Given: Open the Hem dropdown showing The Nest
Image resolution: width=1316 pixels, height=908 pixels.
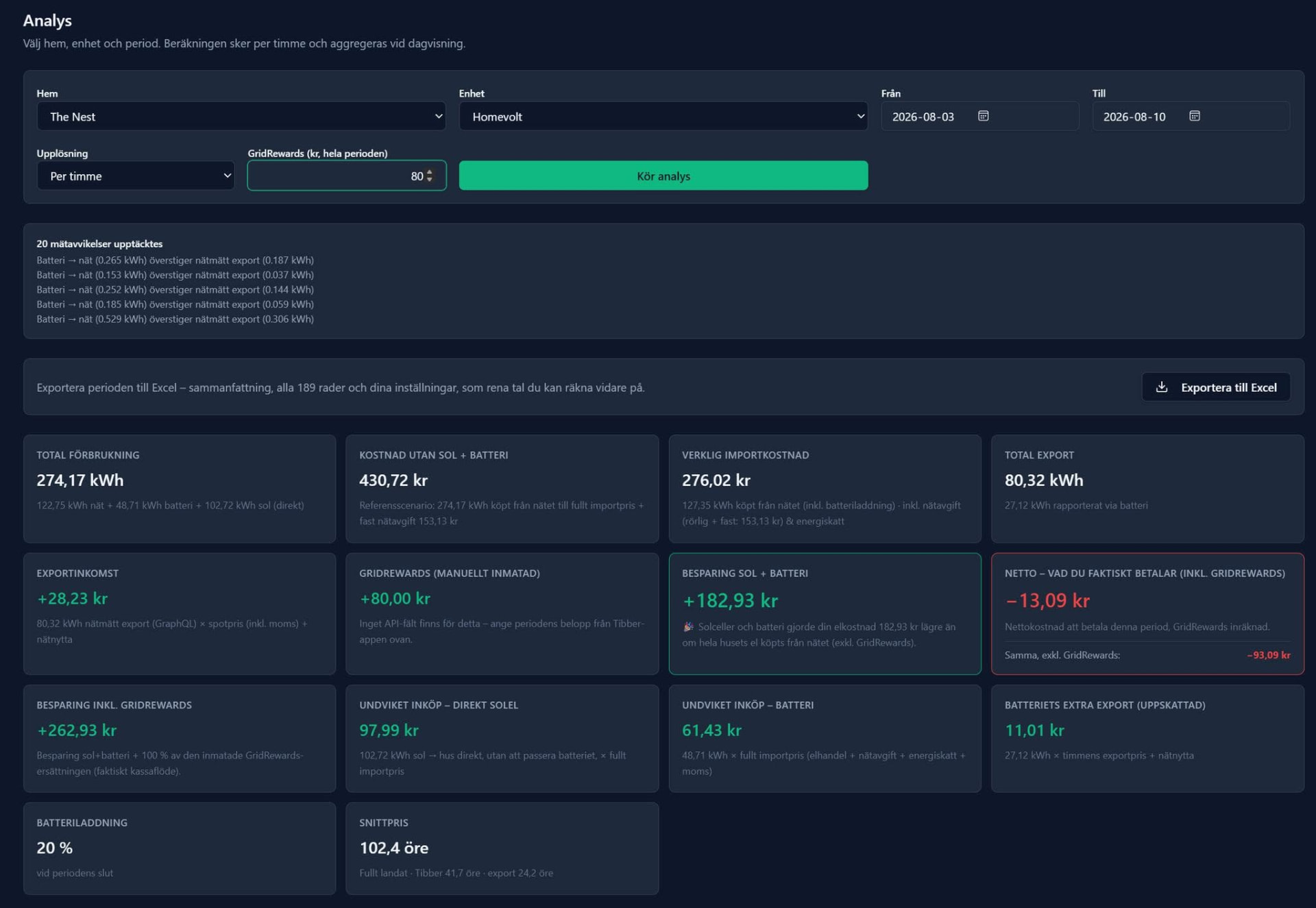Looking at the screenshot, I should (x=241, y=116).
